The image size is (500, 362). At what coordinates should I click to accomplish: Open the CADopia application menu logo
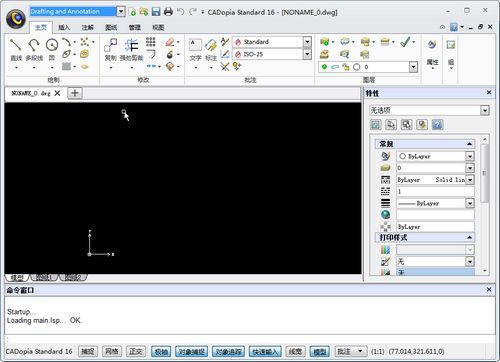(16, 19)
